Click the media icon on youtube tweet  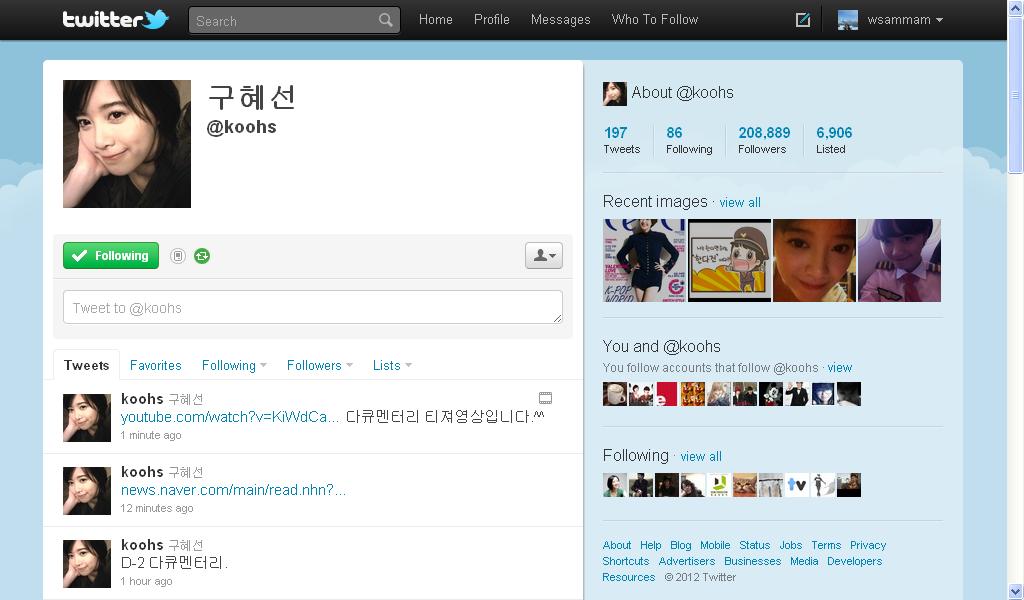tap(545, 398)
